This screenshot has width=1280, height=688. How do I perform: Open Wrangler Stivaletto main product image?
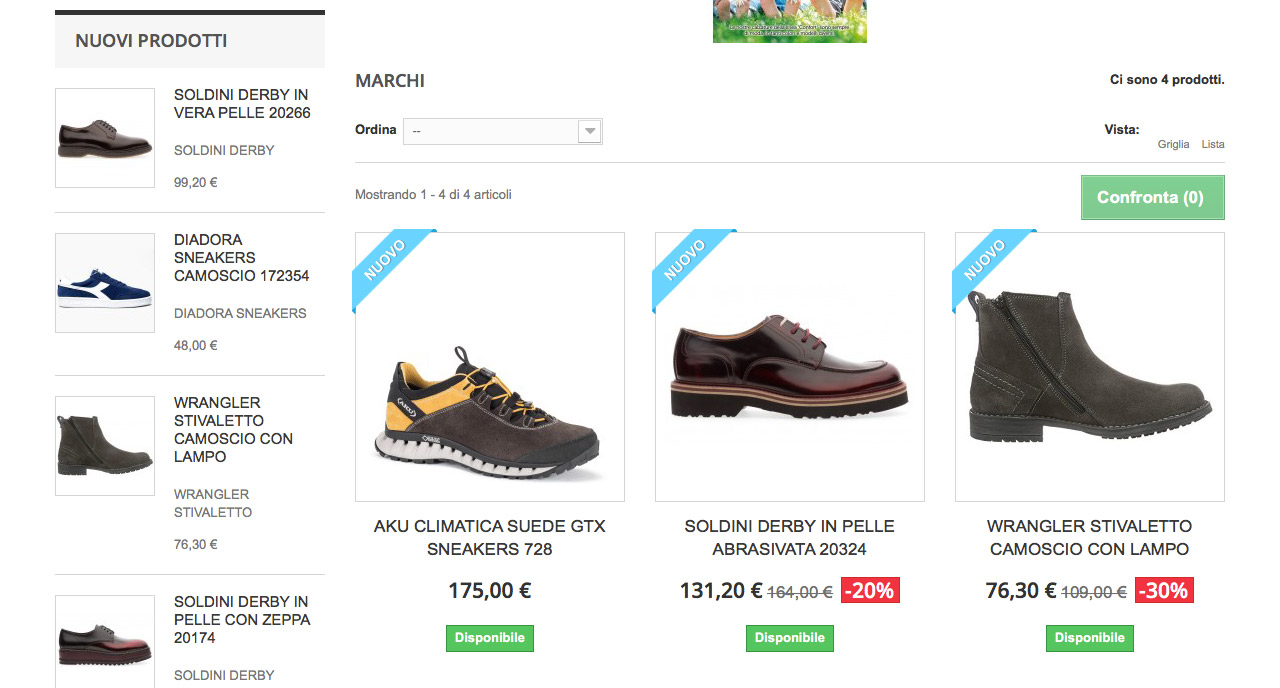(x=1090, y=367)
